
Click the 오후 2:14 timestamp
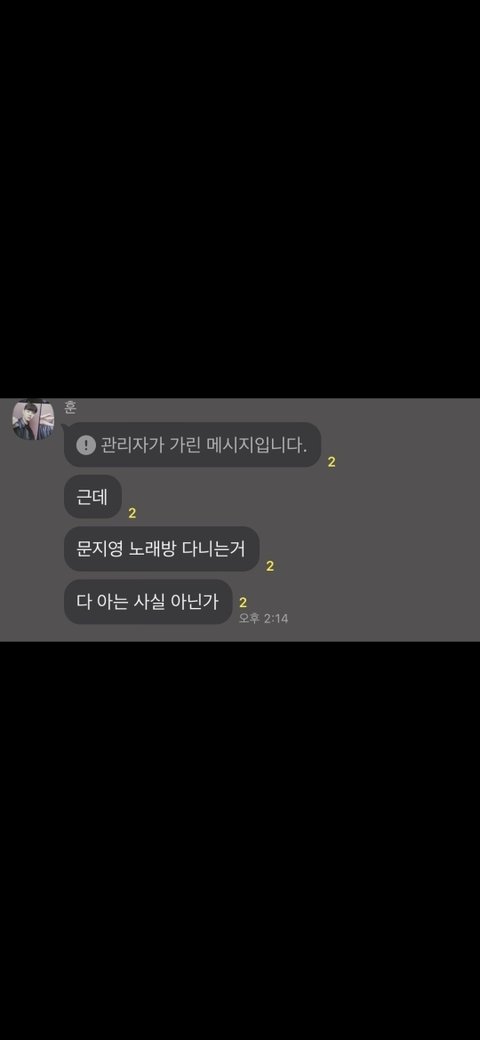pos(263,619)
